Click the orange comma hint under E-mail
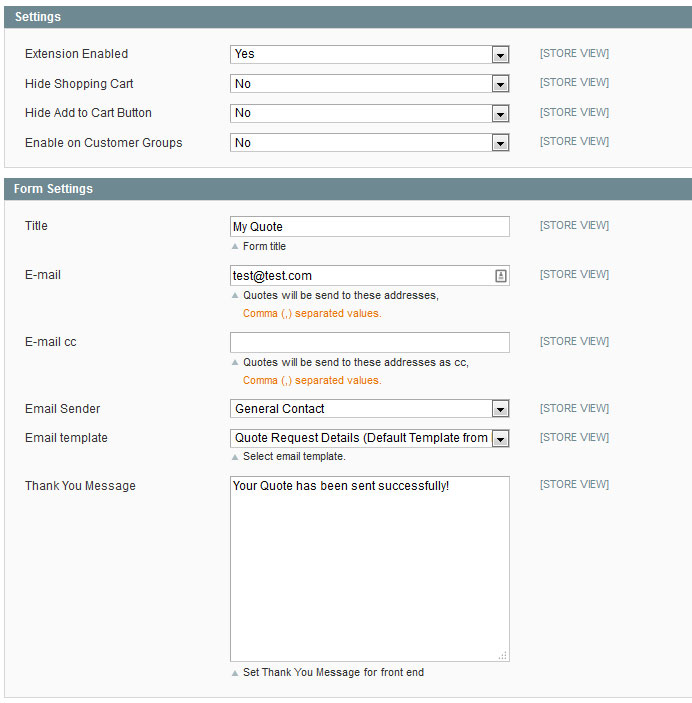Viewport: 692px width, 703px height. pyautogui.click(x=312, y=313)
